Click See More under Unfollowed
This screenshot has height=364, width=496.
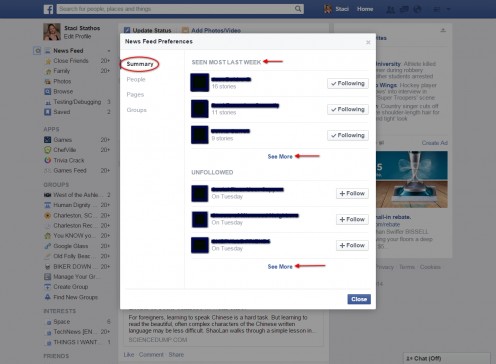pyautogui.click(x=280, y=267)
